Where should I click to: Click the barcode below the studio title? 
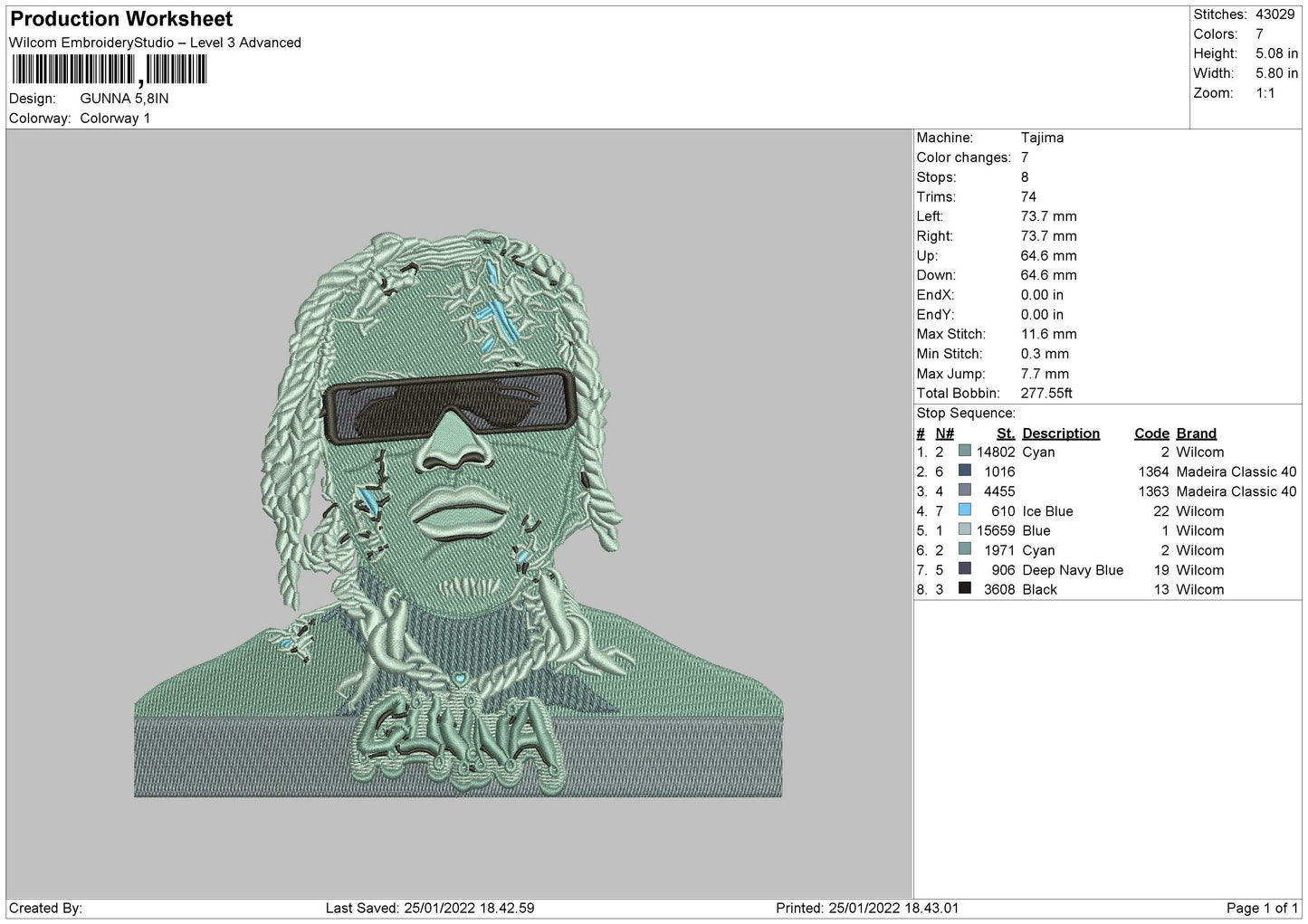(x=110, y=70)
